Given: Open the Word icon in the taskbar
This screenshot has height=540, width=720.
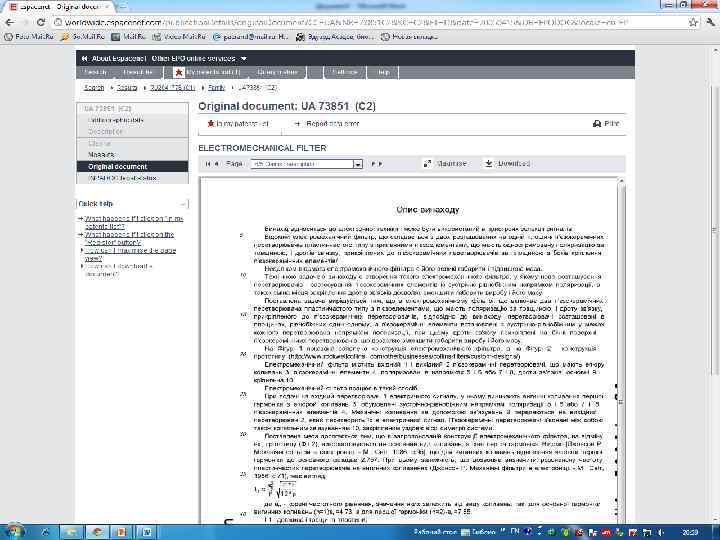Looking at the screenshot, I should (146, 532).
